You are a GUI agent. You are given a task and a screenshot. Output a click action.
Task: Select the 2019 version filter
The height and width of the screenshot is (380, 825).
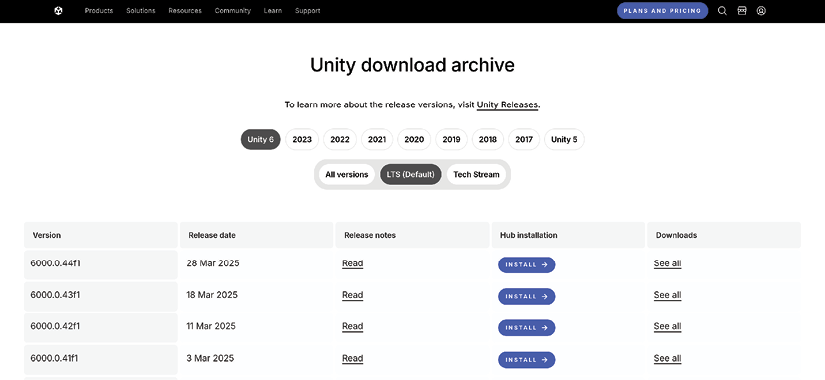coord(451,139)
